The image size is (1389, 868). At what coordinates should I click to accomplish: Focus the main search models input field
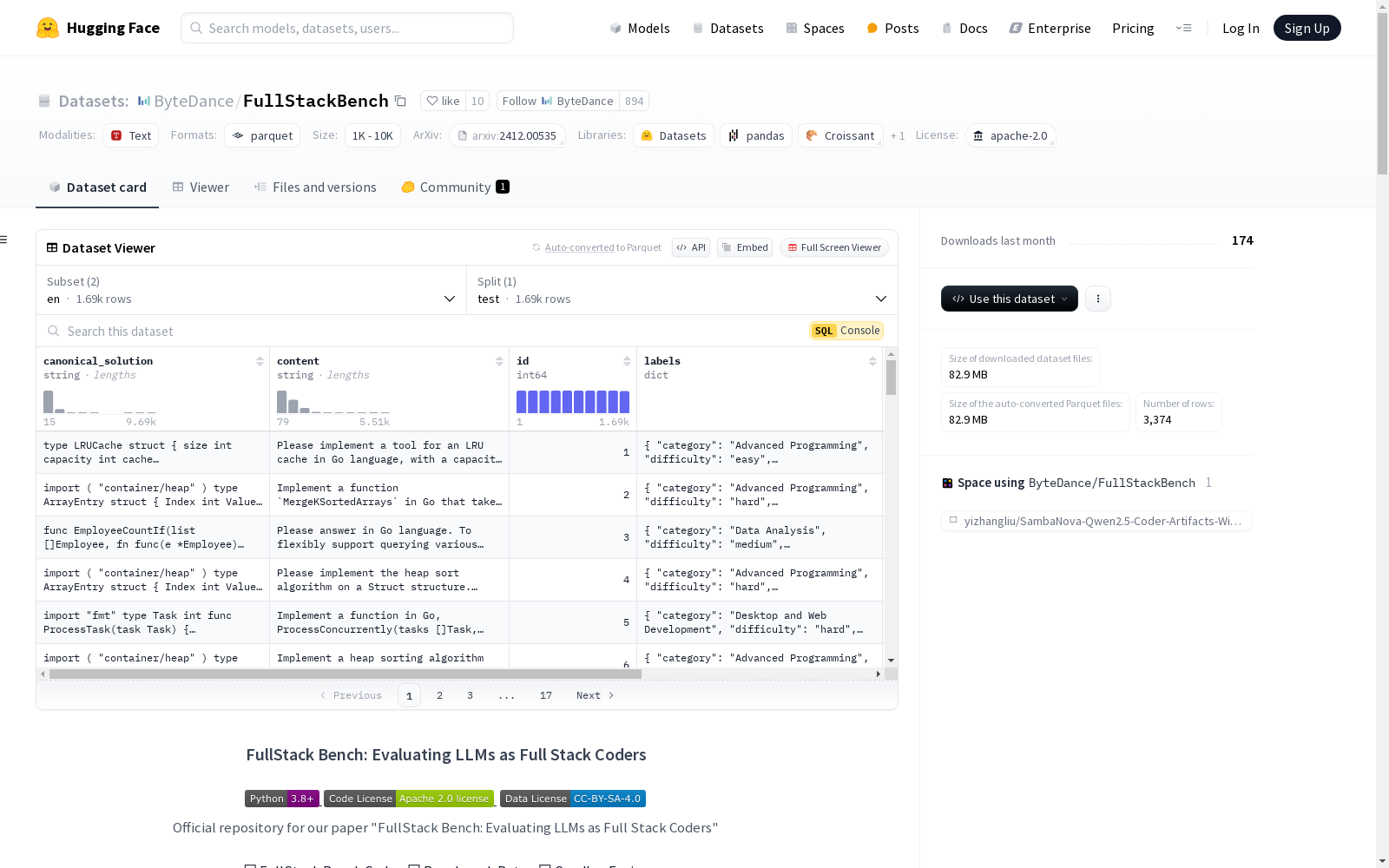(x=347, y=28)
